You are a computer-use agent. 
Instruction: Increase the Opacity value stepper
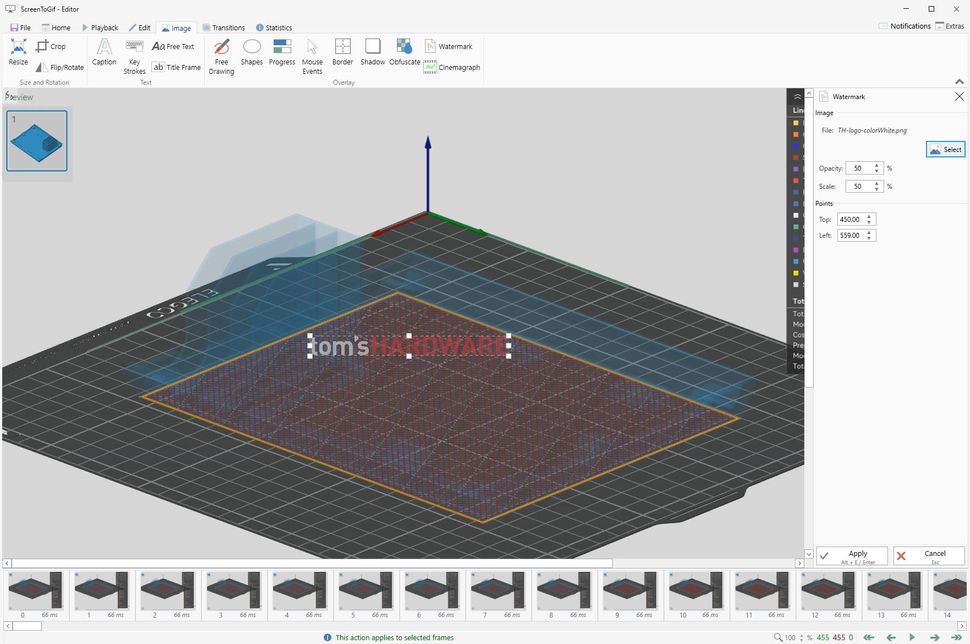875,165
